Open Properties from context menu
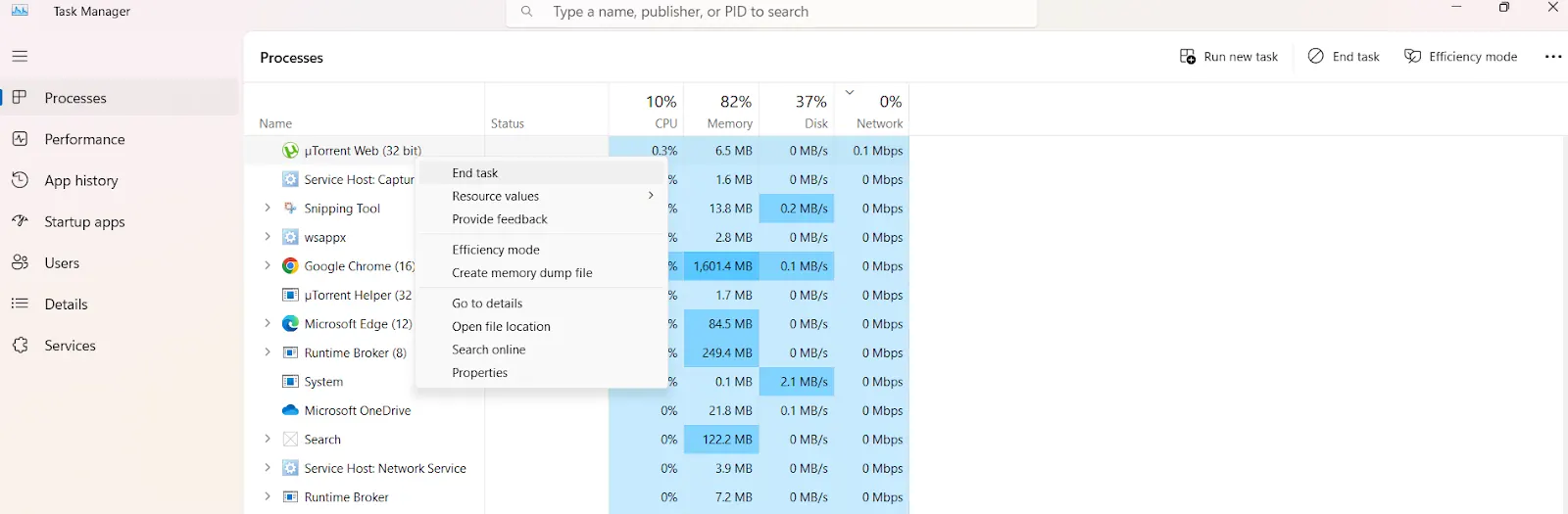 (542, 373)
